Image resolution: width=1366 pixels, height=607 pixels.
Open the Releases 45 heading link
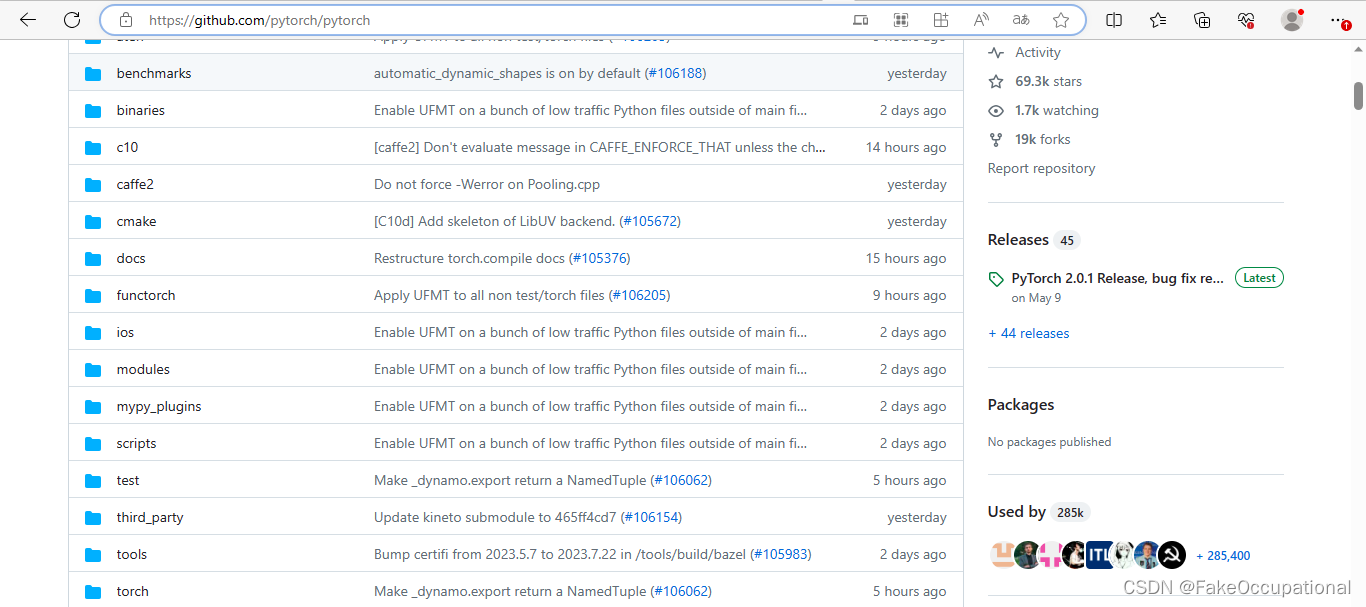click(1034, 240)
